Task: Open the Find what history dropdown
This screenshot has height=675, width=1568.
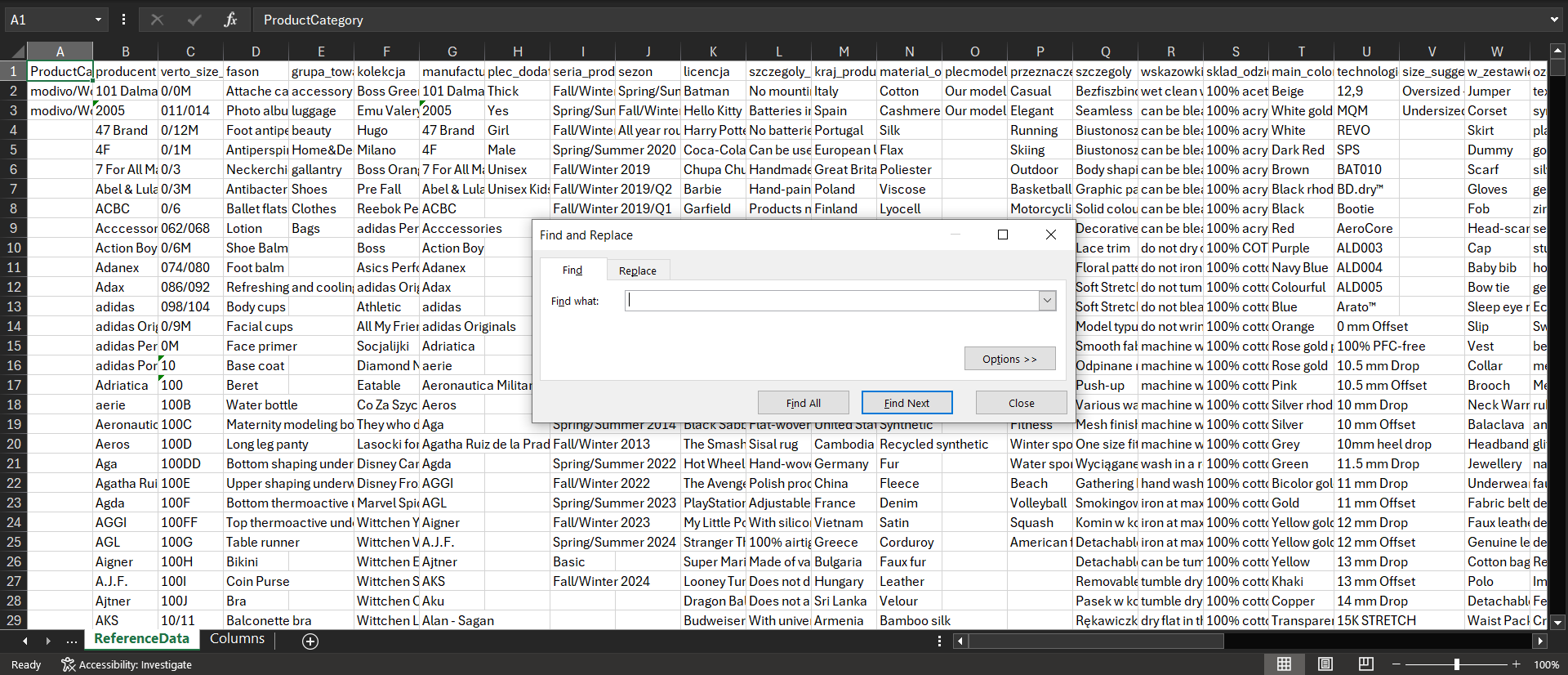Action: click(x=1047, y=301)
